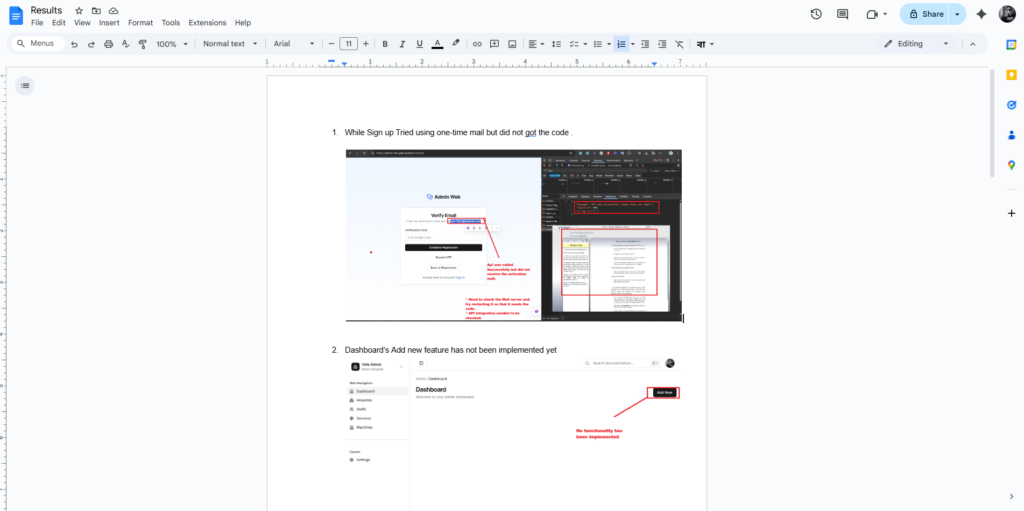Run spelling and grammar check icon
This screenshot has width=1024, height=511.
[126, 44]
